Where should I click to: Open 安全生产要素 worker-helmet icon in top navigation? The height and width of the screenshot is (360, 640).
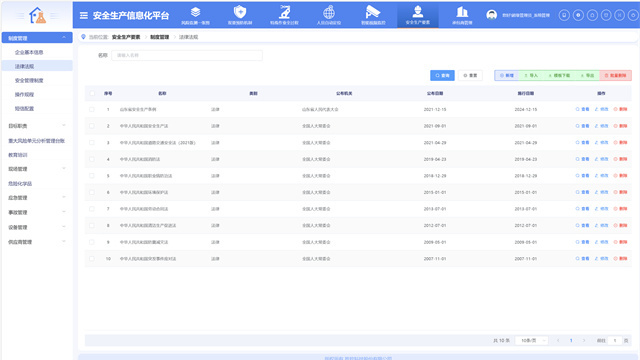pos(418,12)
